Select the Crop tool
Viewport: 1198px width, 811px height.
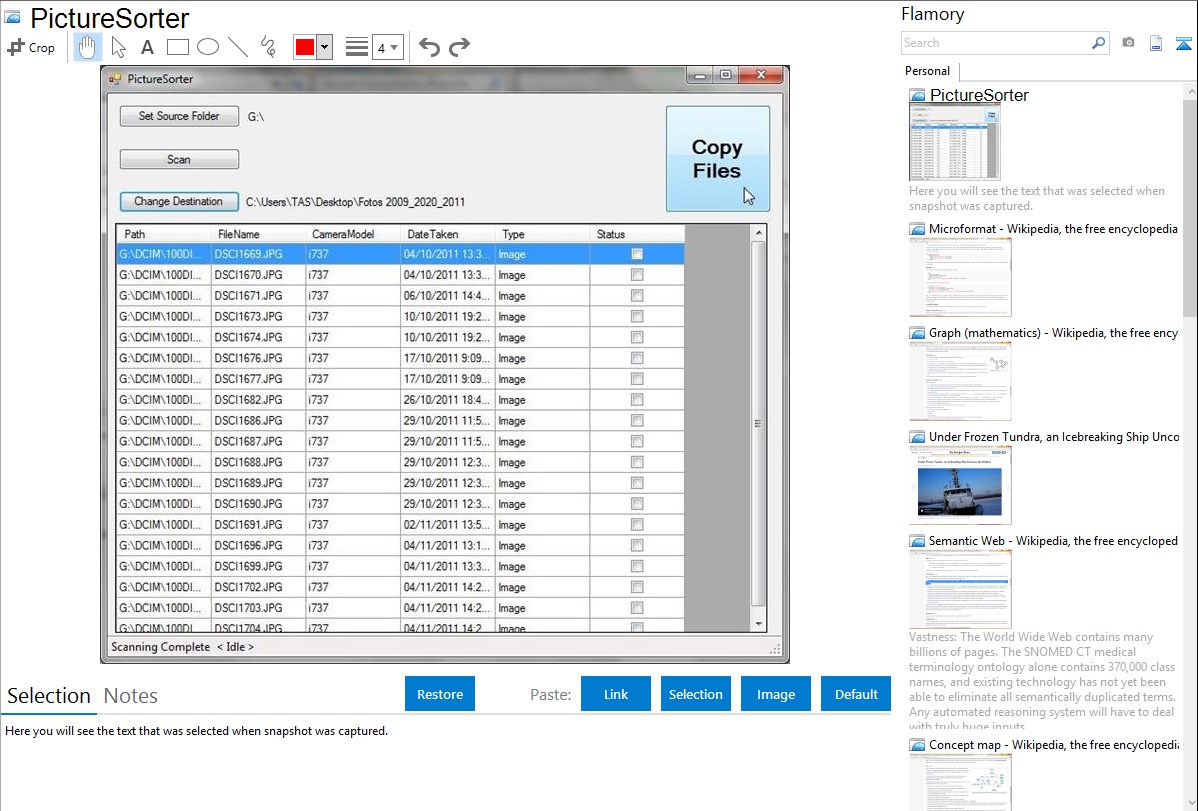(x=31, y=47)
